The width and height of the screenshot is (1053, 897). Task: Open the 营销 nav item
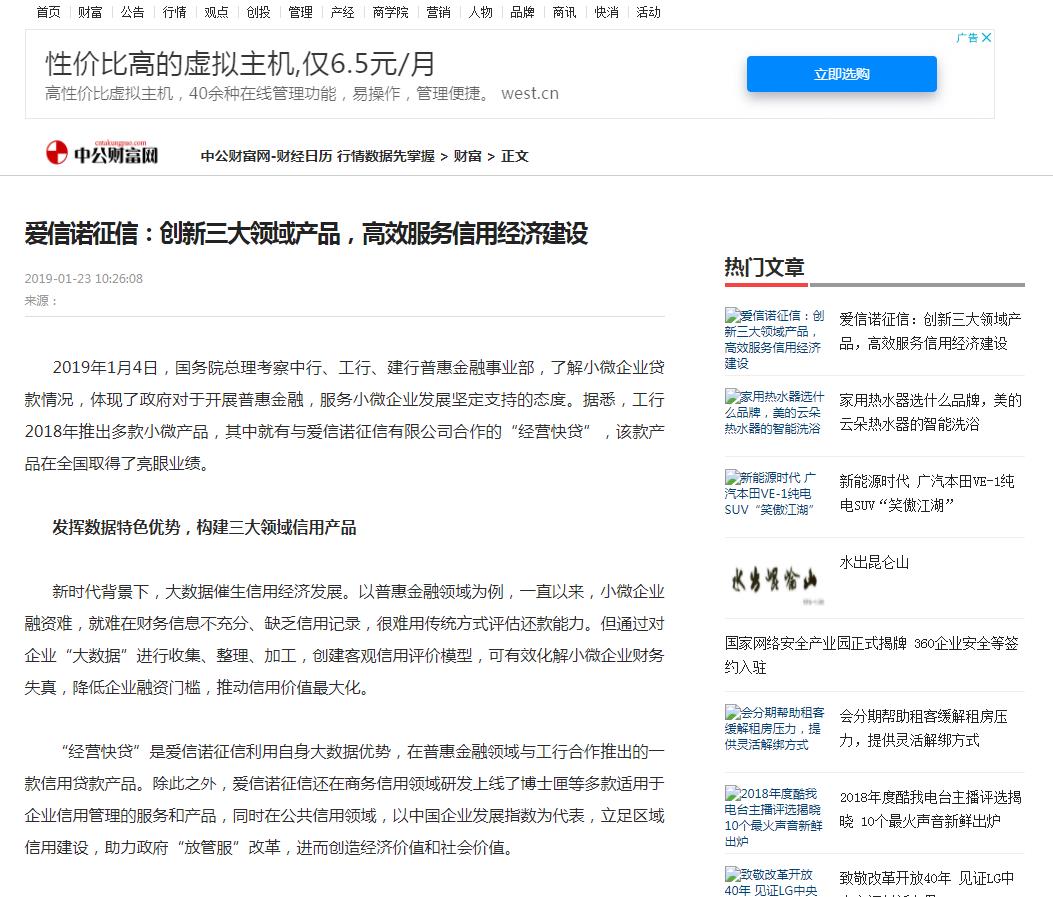click(x=439, y=12)
